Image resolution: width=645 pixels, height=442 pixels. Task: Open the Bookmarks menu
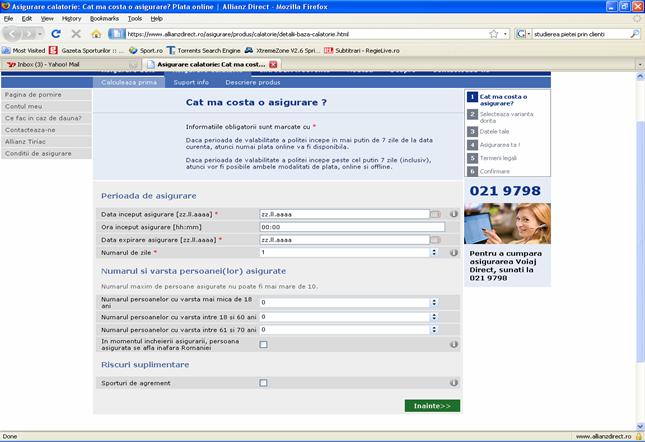click(104, 19)
